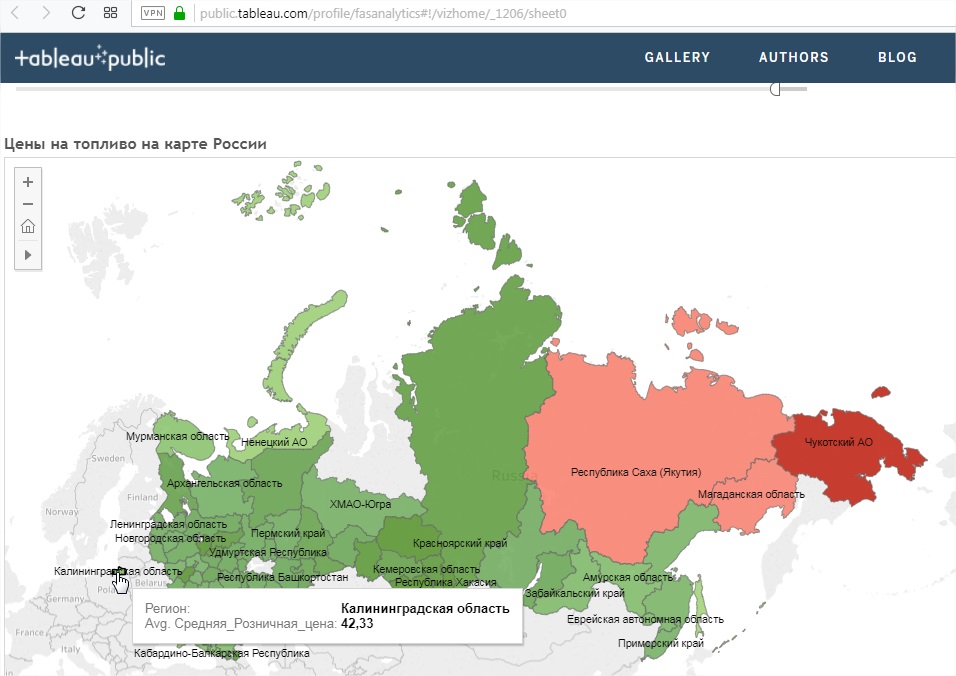This screenshot has width=956, height=676.
Task: Open the BLOG menu item
Action: click(897, 57)
